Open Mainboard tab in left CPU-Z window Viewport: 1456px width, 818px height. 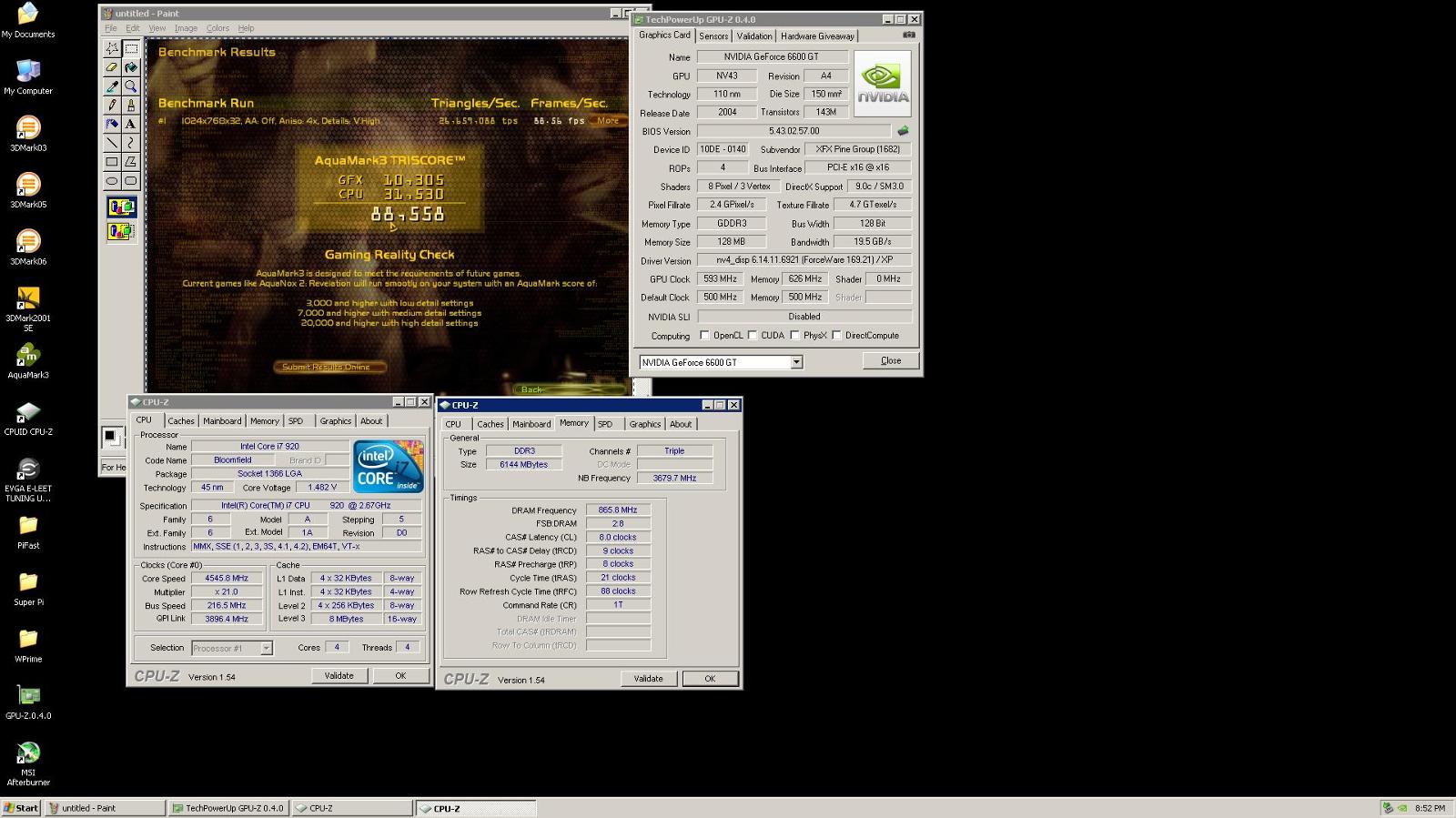pyautogui.click(x=222, y=421)
